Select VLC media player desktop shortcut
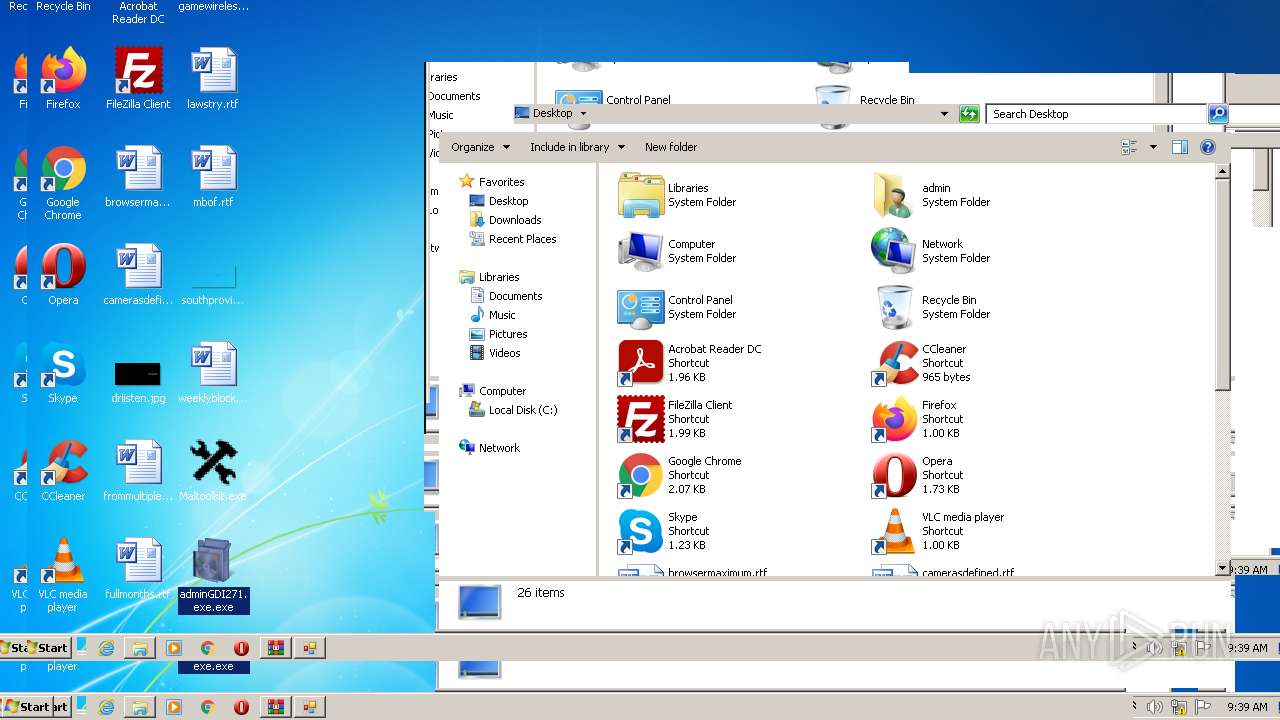Screen dimensions: 1280x720 [x=63, y=575]
